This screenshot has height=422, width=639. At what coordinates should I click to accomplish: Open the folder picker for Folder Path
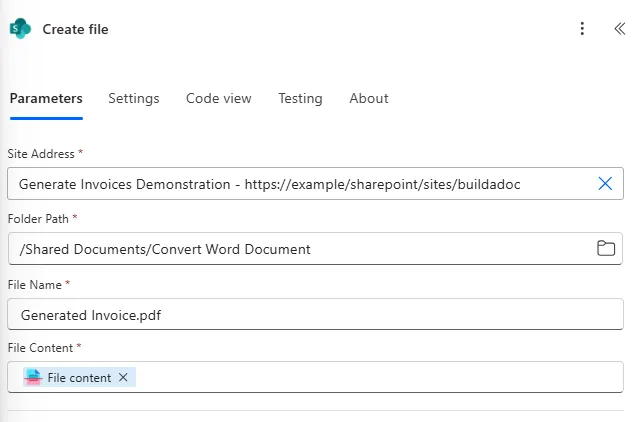coord(606,248)
